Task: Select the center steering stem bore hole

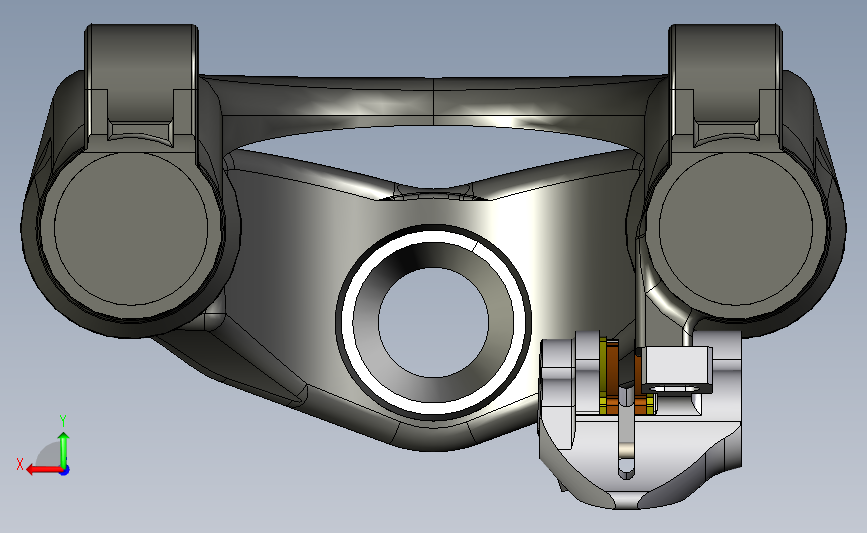Action: tap(434, 322)
